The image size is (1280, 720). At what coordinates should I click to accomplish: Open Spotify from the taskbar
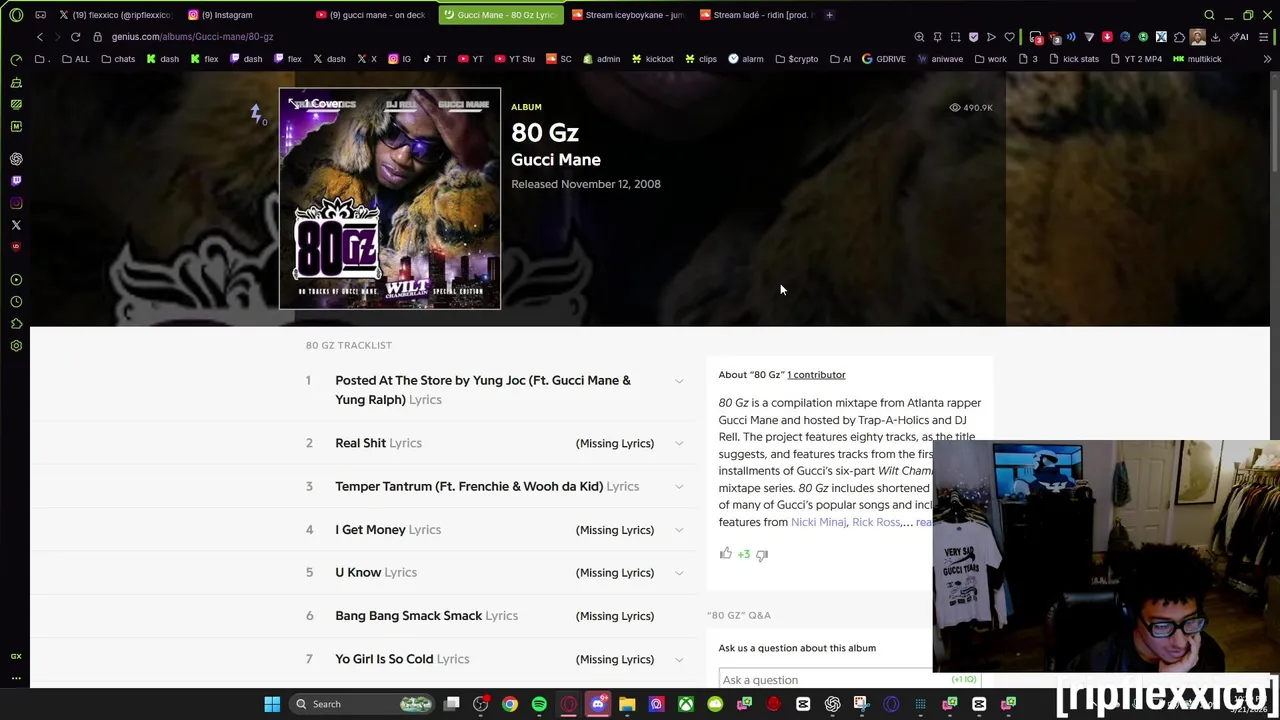539,704
